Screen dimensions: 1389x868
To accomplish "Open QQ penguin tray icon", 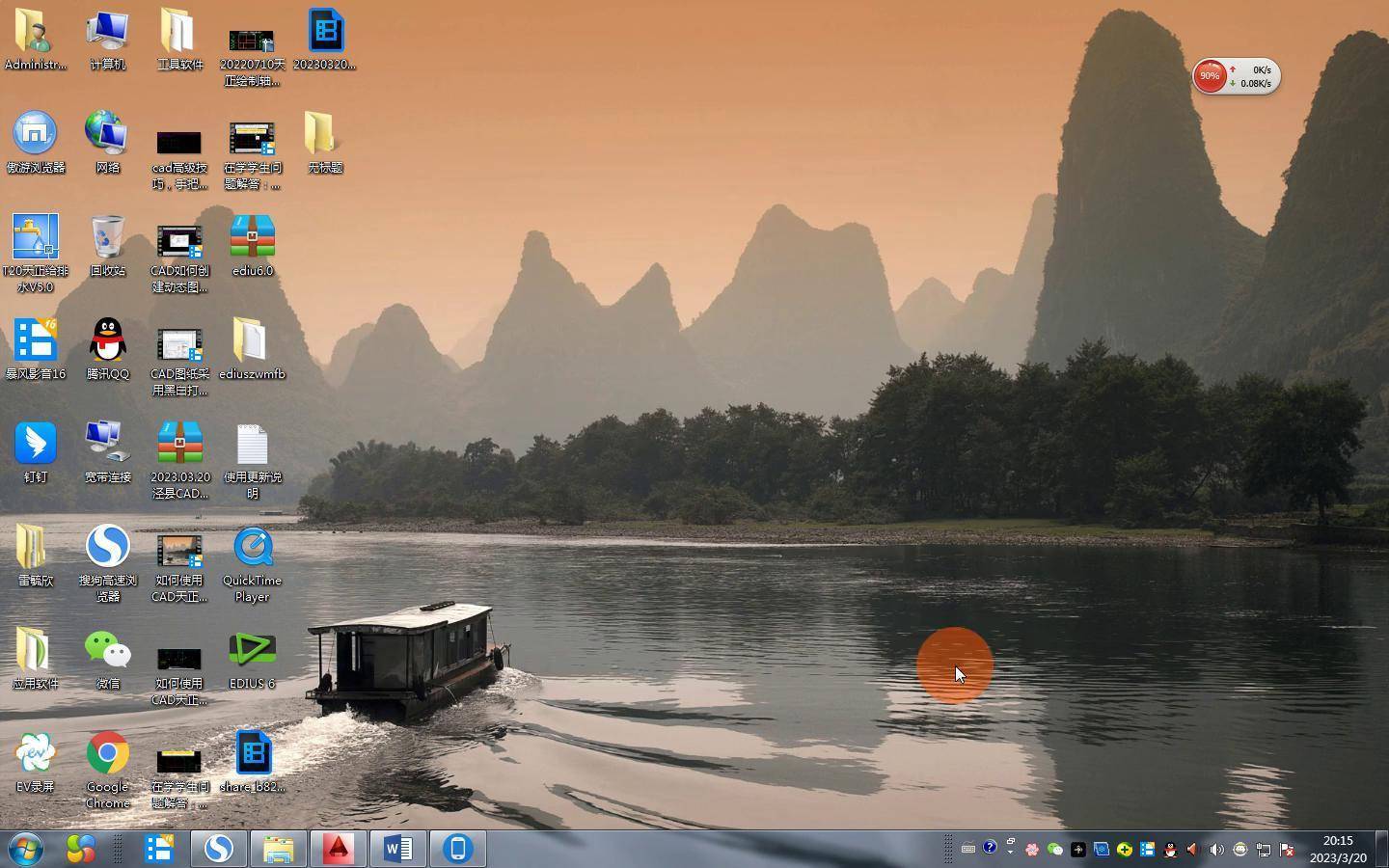I will pos(1171,850).
